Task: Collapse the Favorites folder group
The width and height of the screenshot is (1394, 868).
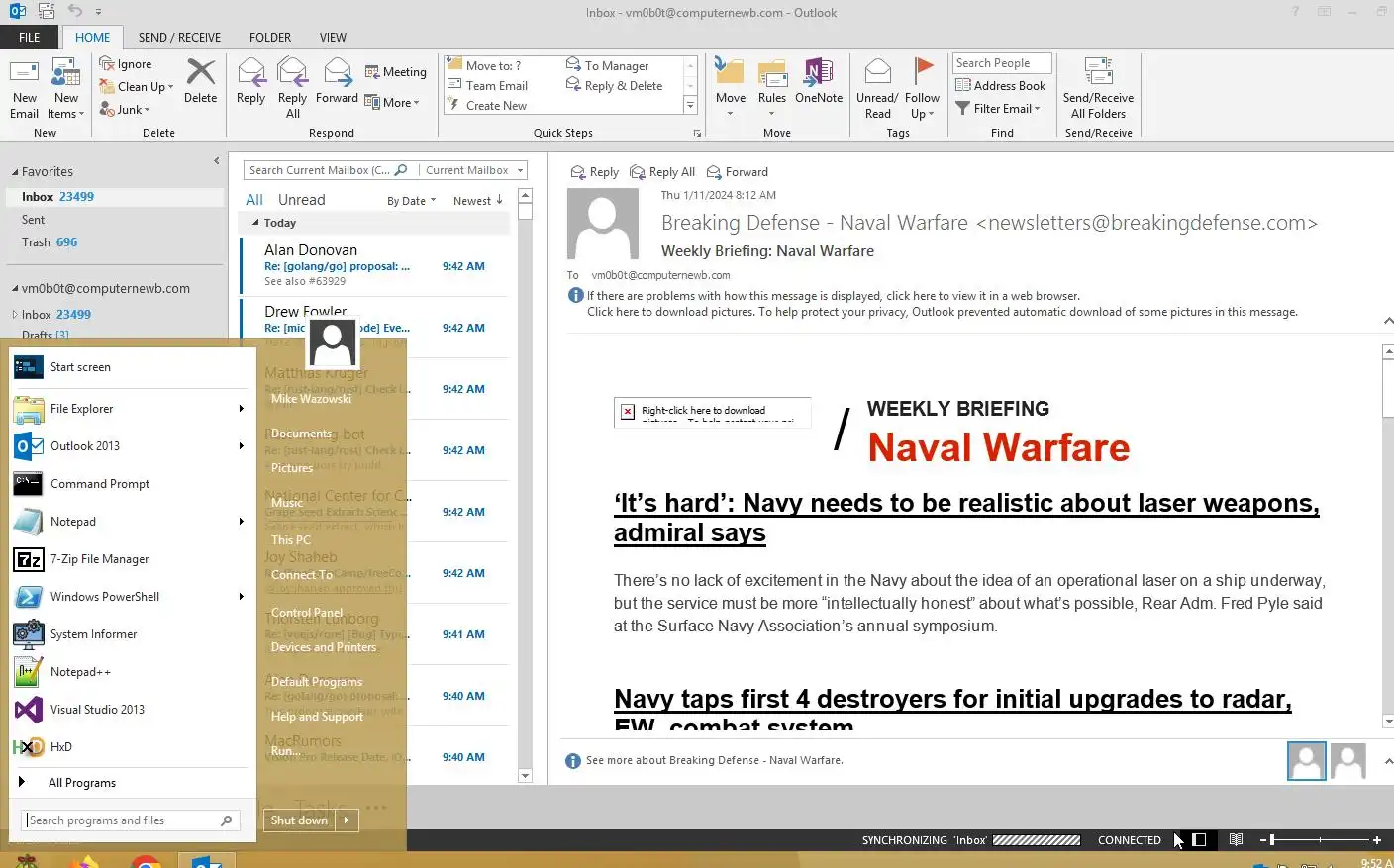Action: (16, 172)
